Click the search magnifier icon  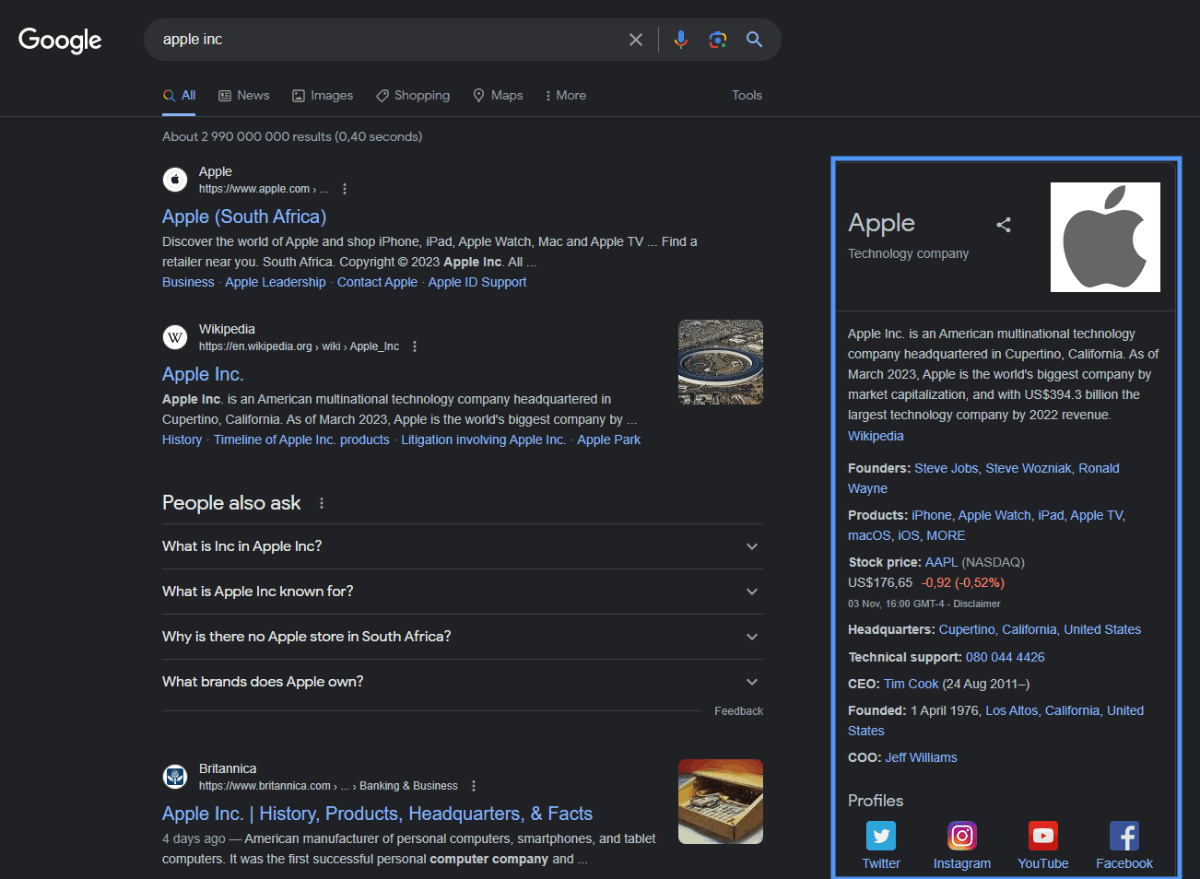click(x=754, y=39)
